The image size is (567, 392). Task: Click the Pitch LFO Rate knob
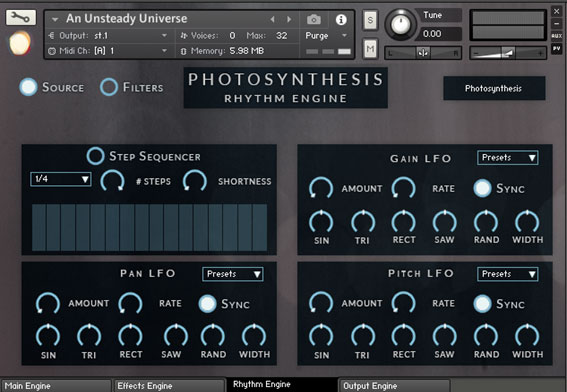coord(404,302)
